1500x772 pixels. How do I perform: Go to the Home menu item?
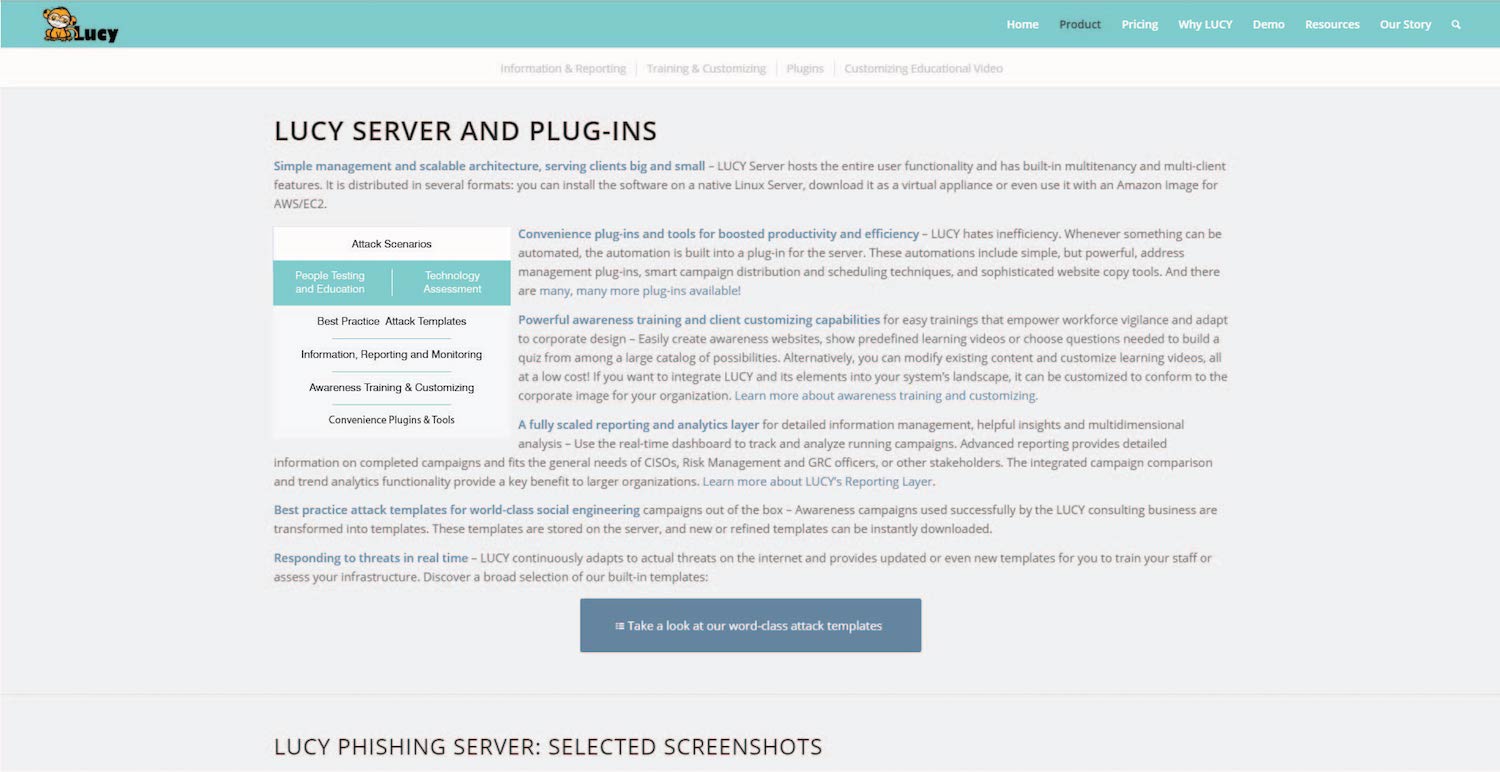point(1022,25)
